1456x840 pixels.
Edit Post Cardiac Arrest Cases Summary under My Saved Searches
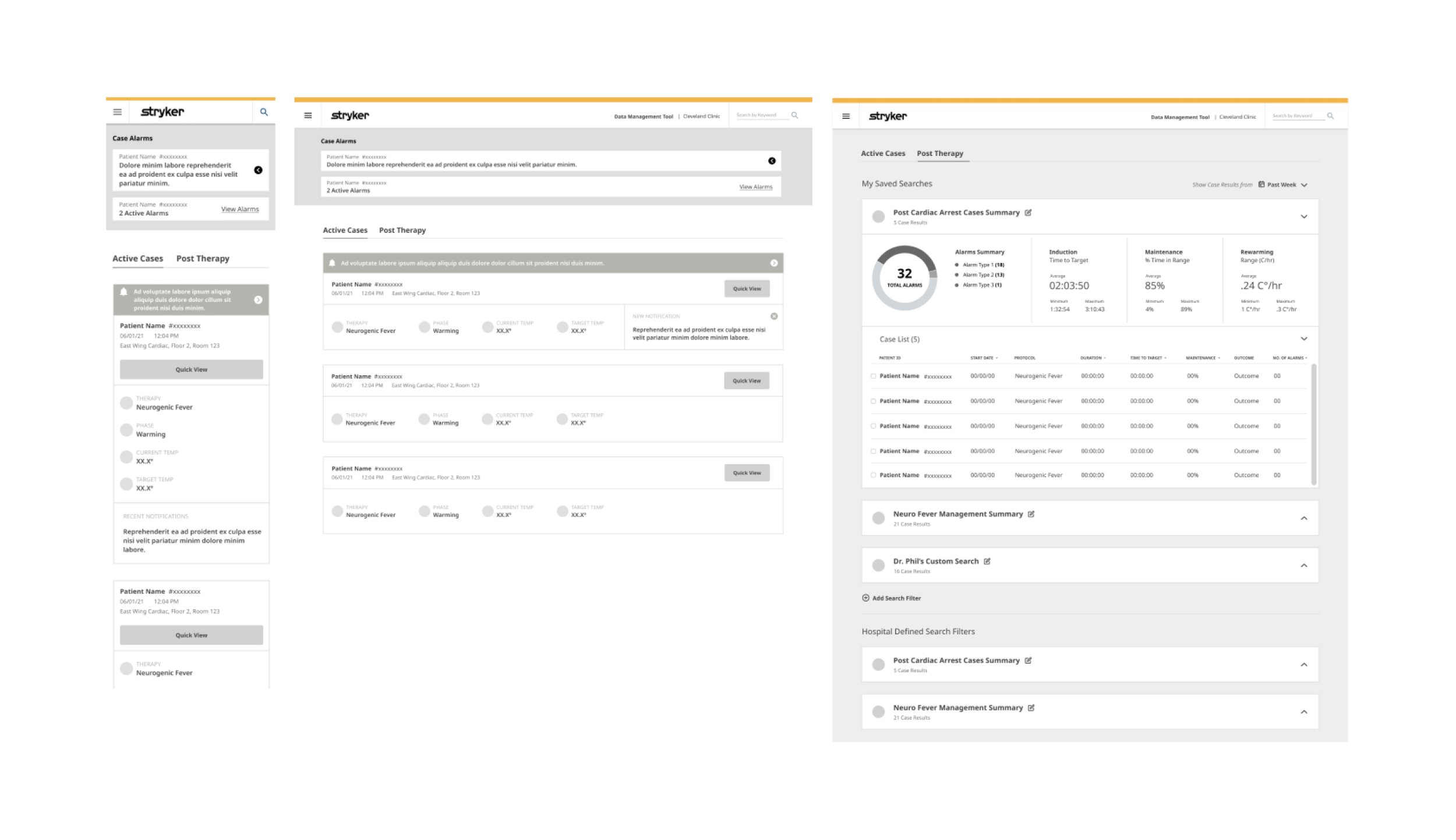[x=1028, y=213]
